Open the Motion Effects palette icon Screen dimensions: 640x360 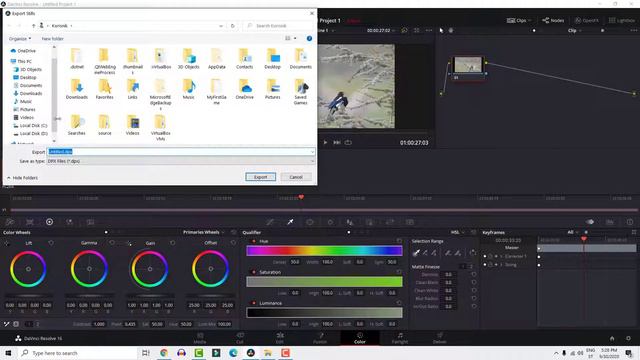pos(90,222)
